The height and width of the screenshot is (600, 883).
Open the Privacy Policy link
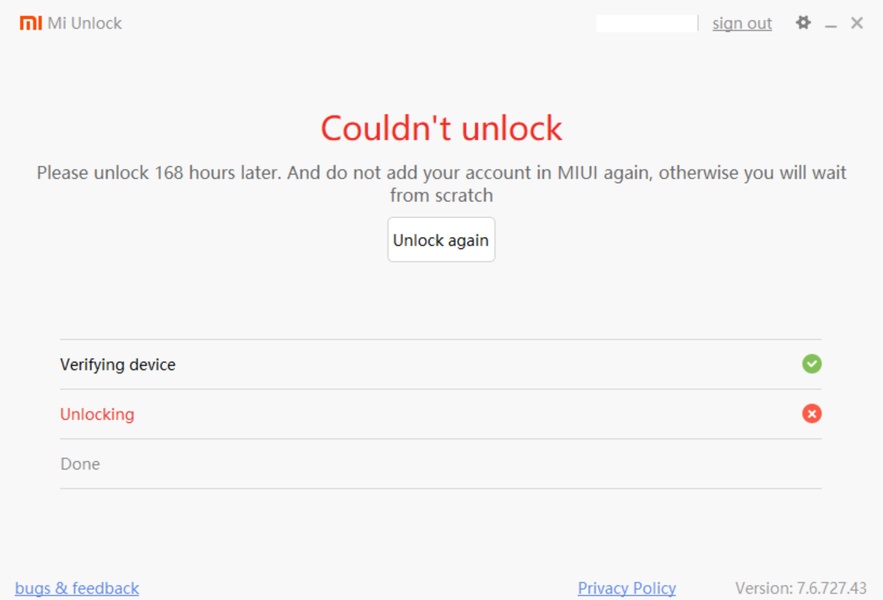click(x=627, y=588)
